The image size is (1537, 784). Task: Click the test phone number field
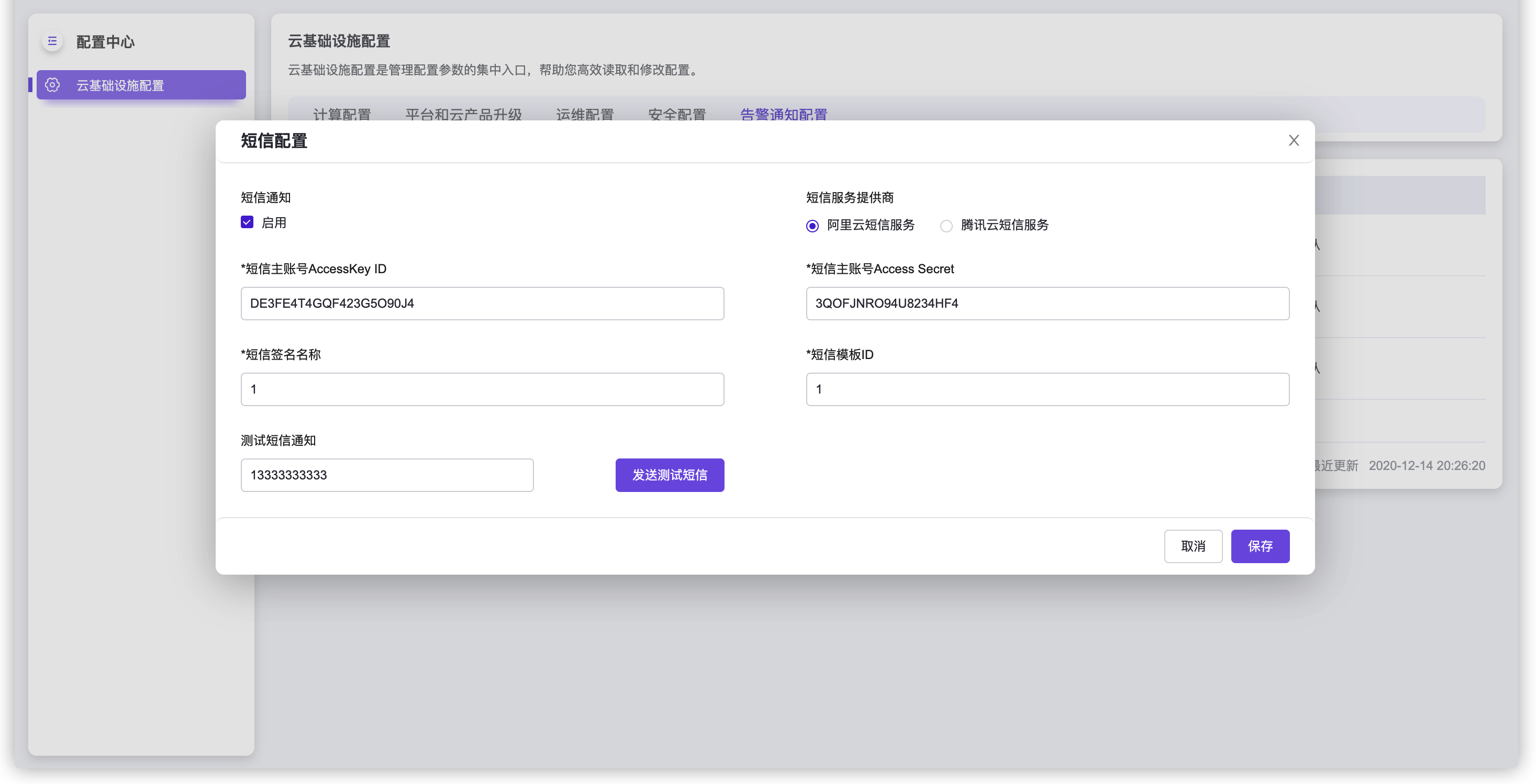click(387, 475)
